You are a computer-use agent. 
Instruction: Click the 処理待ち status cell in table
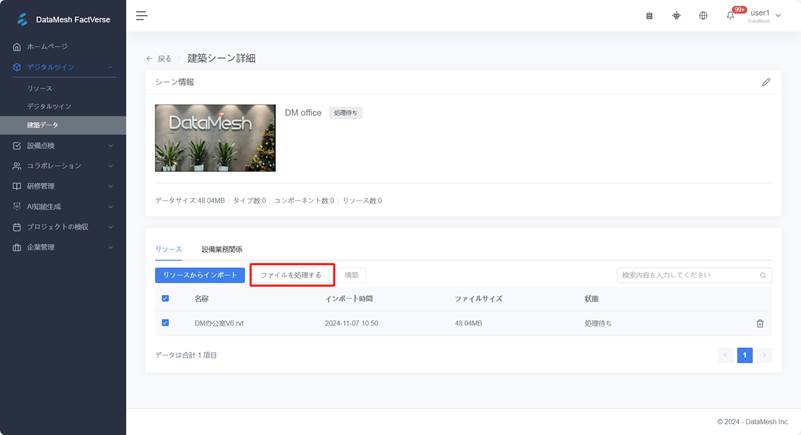click(x=598, y=323)
